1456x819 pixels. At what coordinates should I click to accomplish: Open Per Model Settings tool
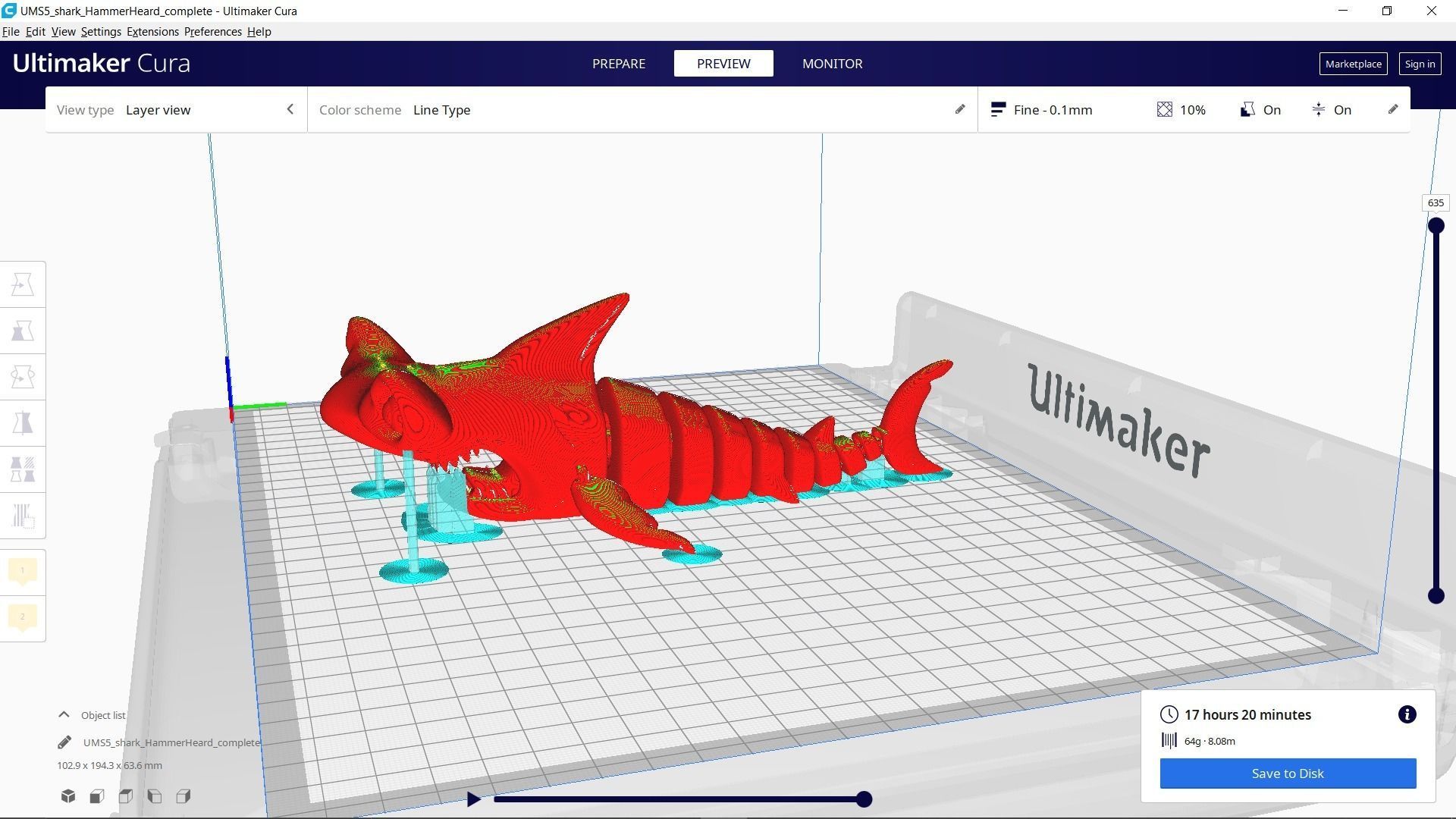click(x=23, y=469)
